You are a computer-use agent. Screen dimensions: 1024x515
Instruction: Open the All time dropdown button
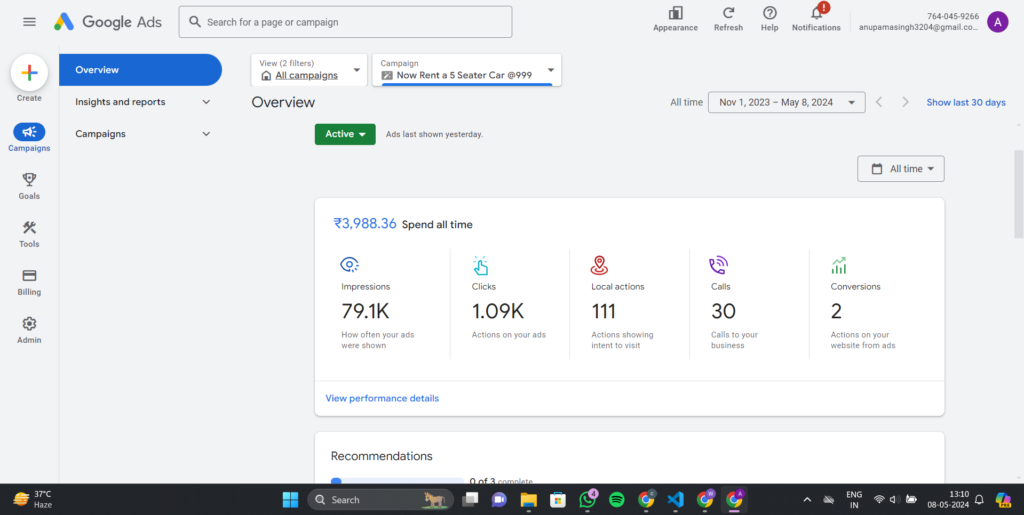[x=900, y=169]
